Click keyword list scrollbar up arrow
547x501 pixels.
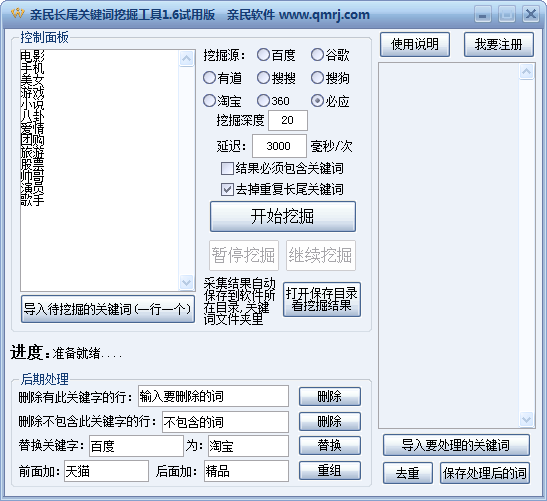coord(187,59)
